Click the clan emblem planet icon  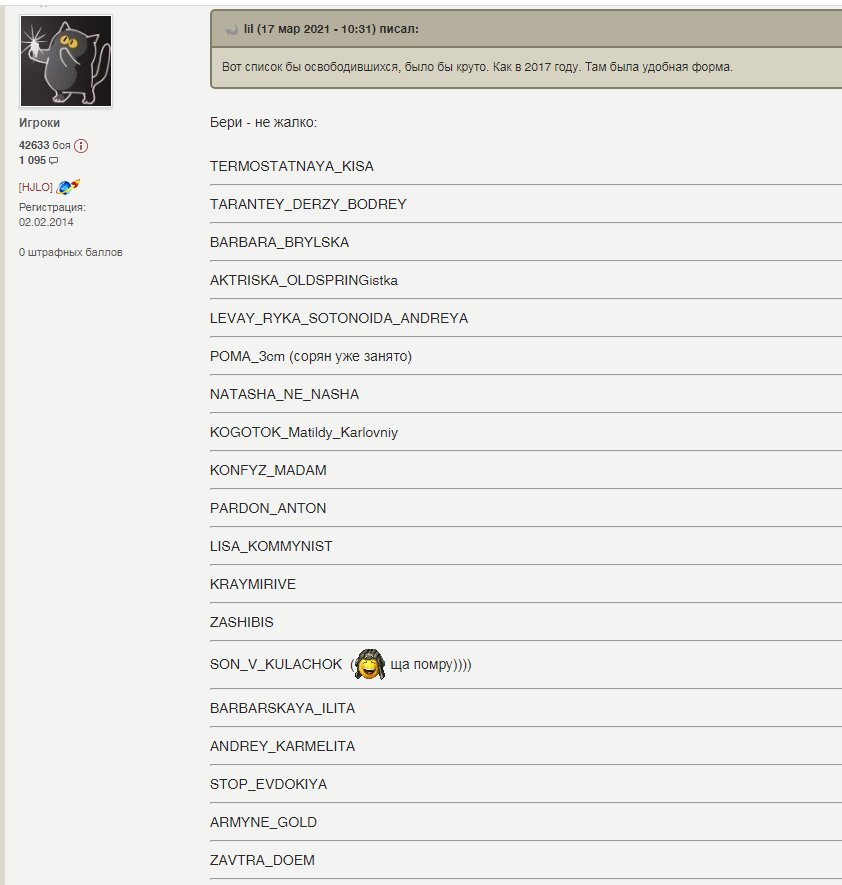pos(68,187)
